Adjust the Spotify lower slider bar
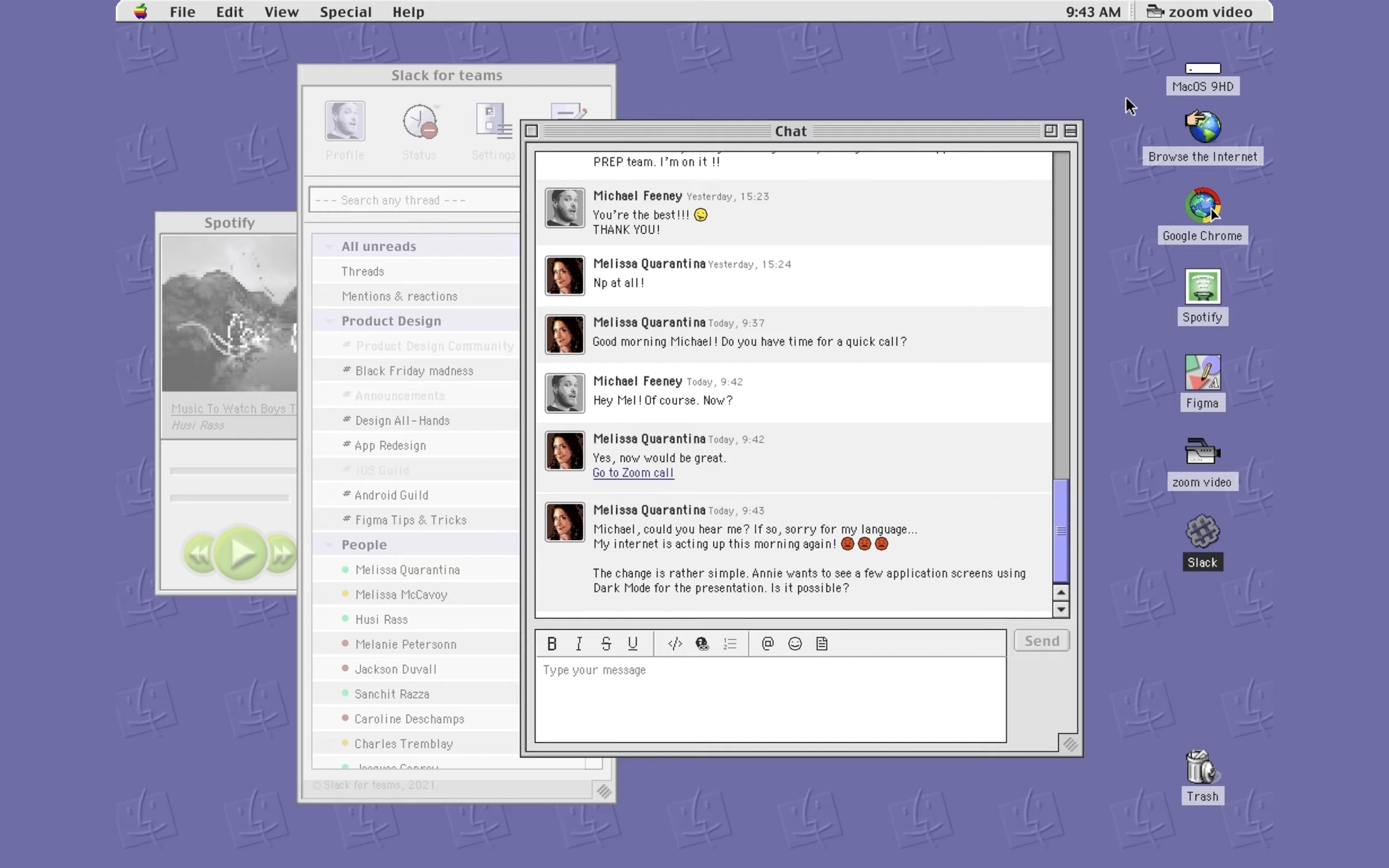The width and height of the screenshot is (1389, 868). pyautogui.click(x=229, y=498)
